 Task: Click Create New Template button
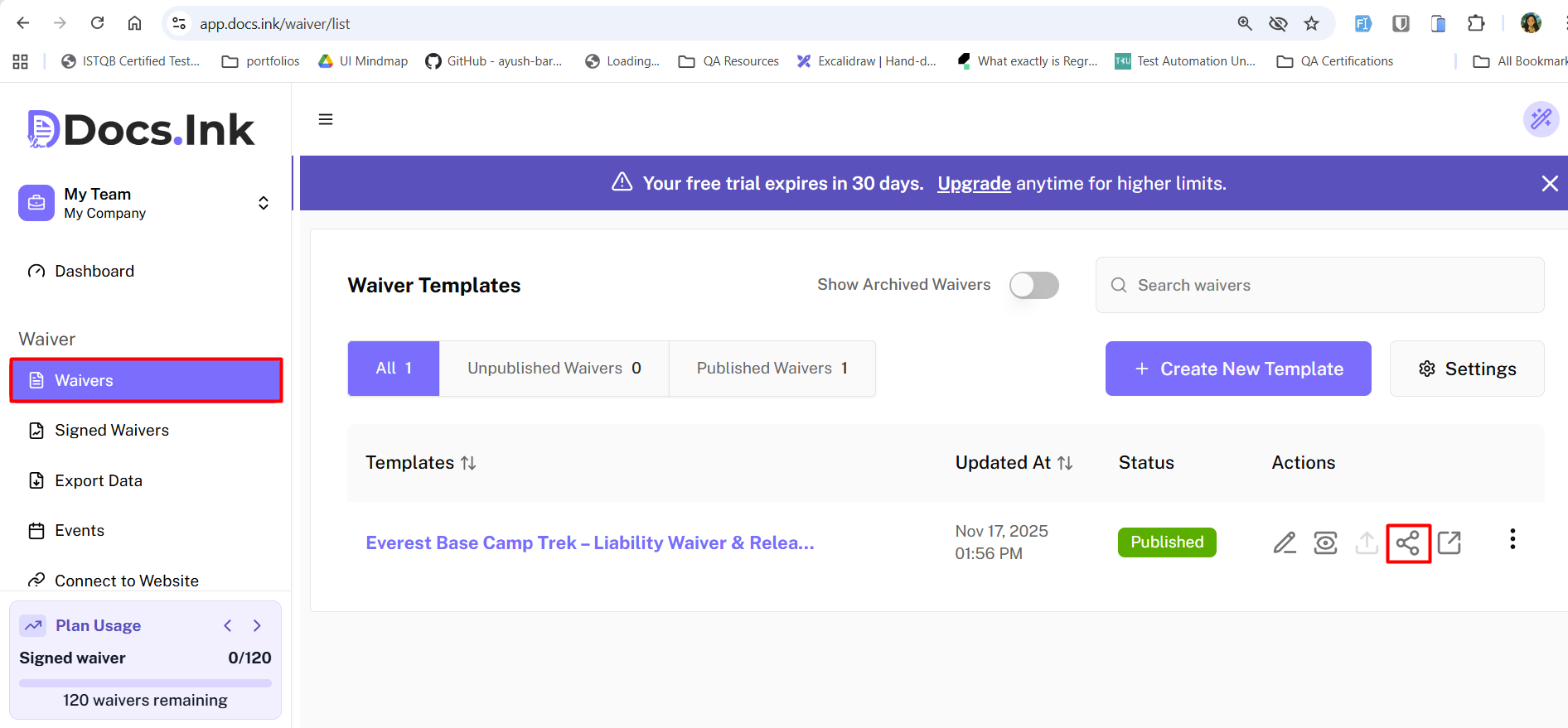click(1237, 369)
